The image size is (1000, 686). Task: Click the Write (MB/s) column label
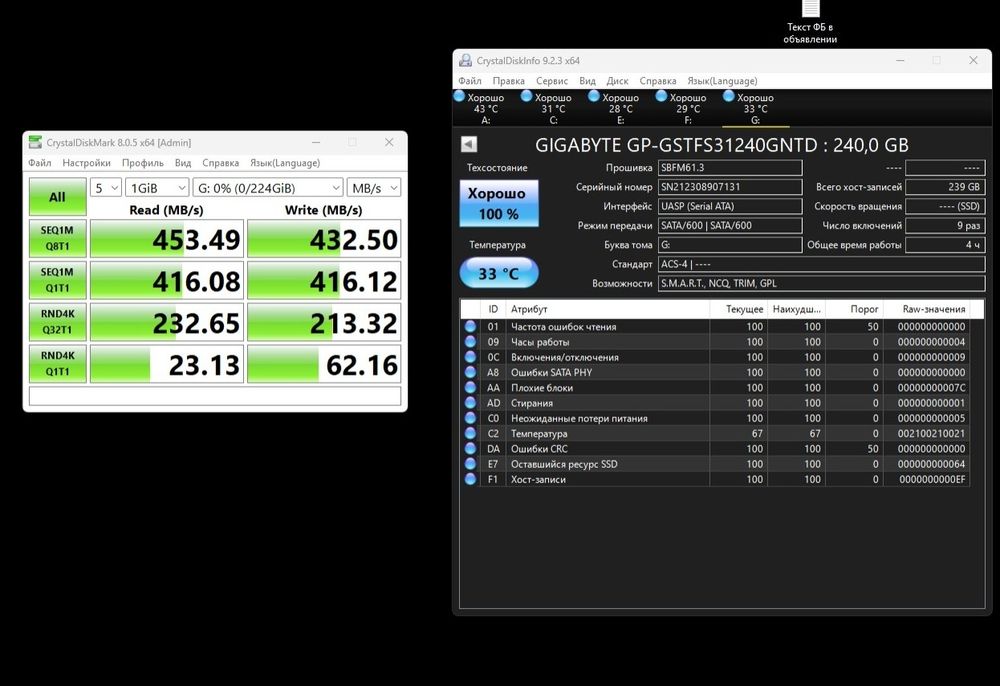point(323,210)
